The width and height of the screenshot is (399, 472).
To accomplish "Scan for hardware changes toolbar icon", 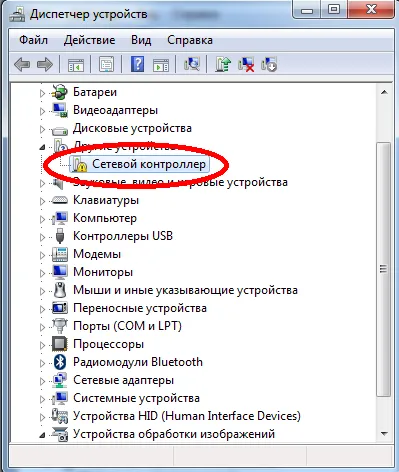I will click(192, 64).
